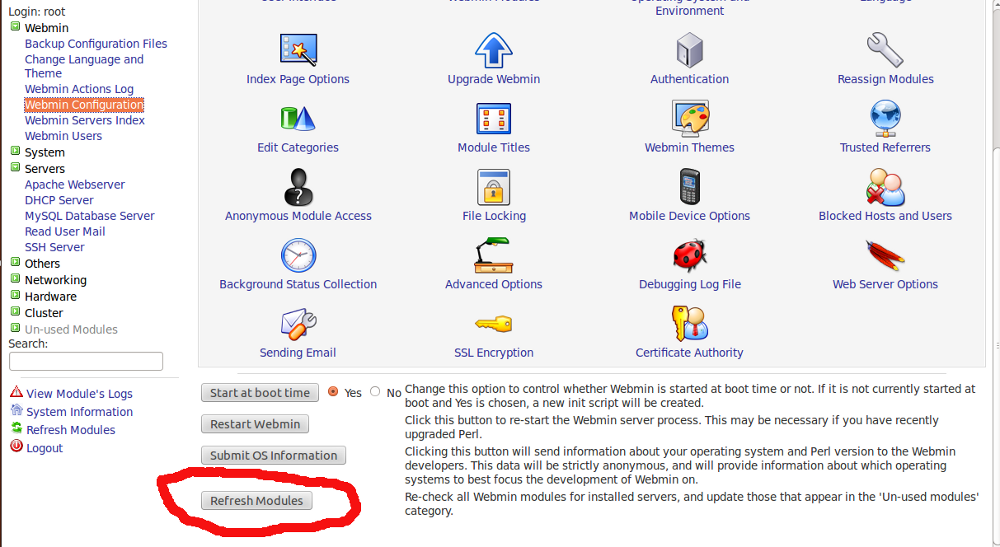Expand the Un-used Modules category
Screen dimensions: 1000x547
[x=15, y=328]
